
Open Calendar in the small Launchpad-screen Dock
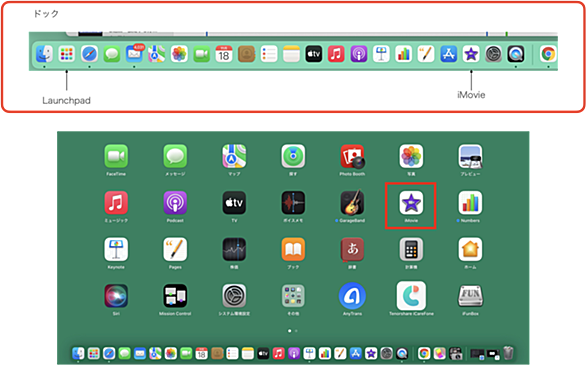(x=201, y=353)
